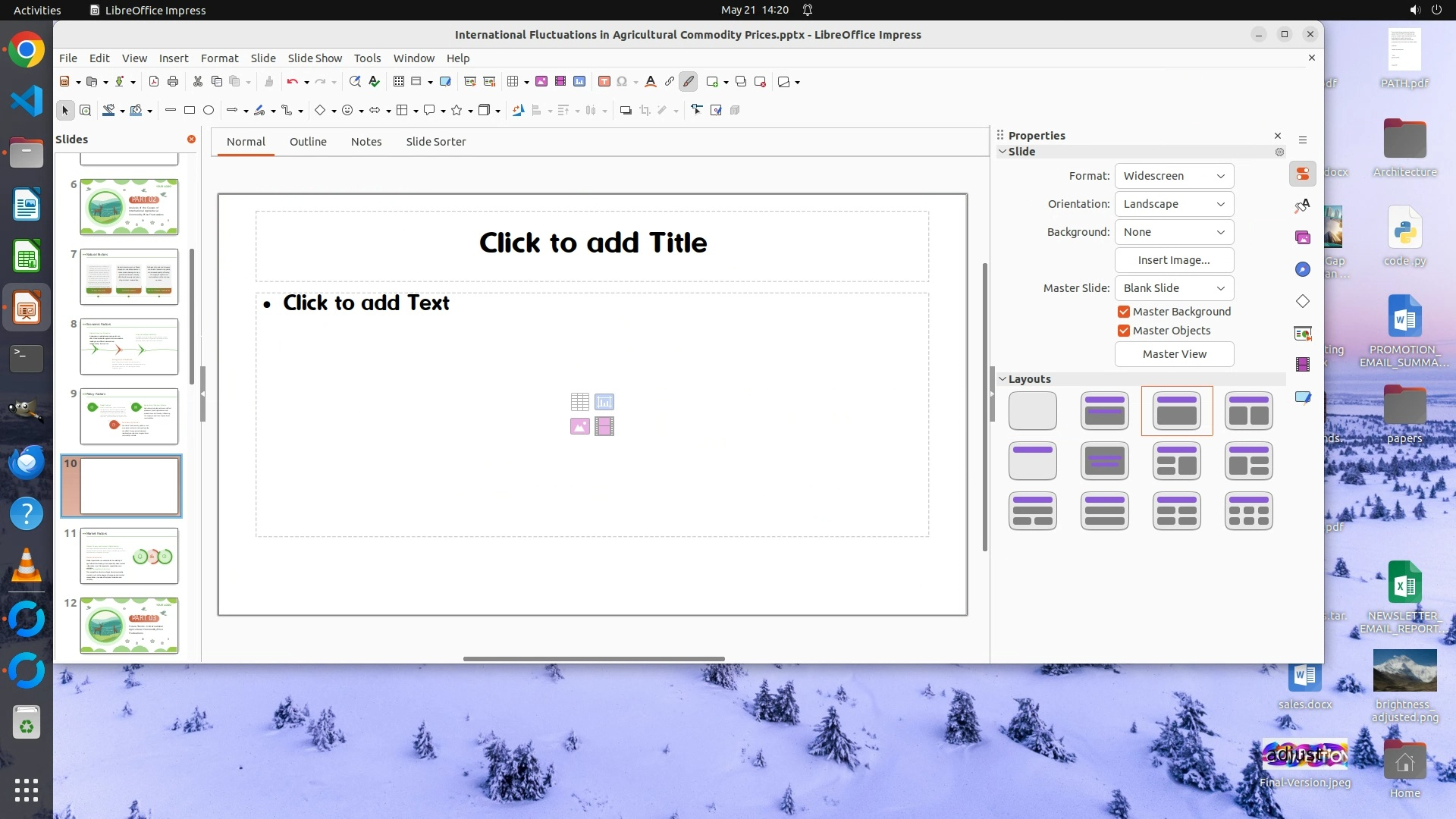1456x819 pixels.
Task: Open the Slide Show menu
Action: click(x=315, y=58)
